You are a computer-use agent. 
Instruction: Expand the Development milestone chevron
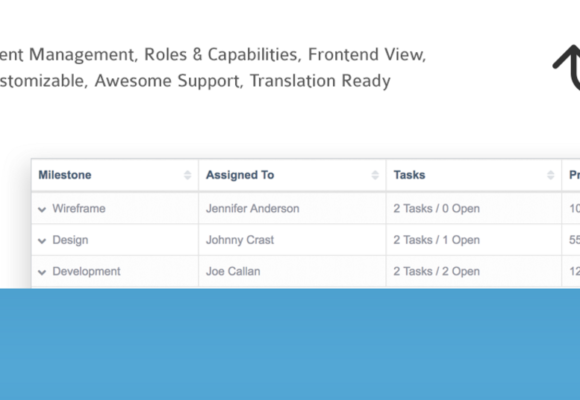(x=42, y=272)
